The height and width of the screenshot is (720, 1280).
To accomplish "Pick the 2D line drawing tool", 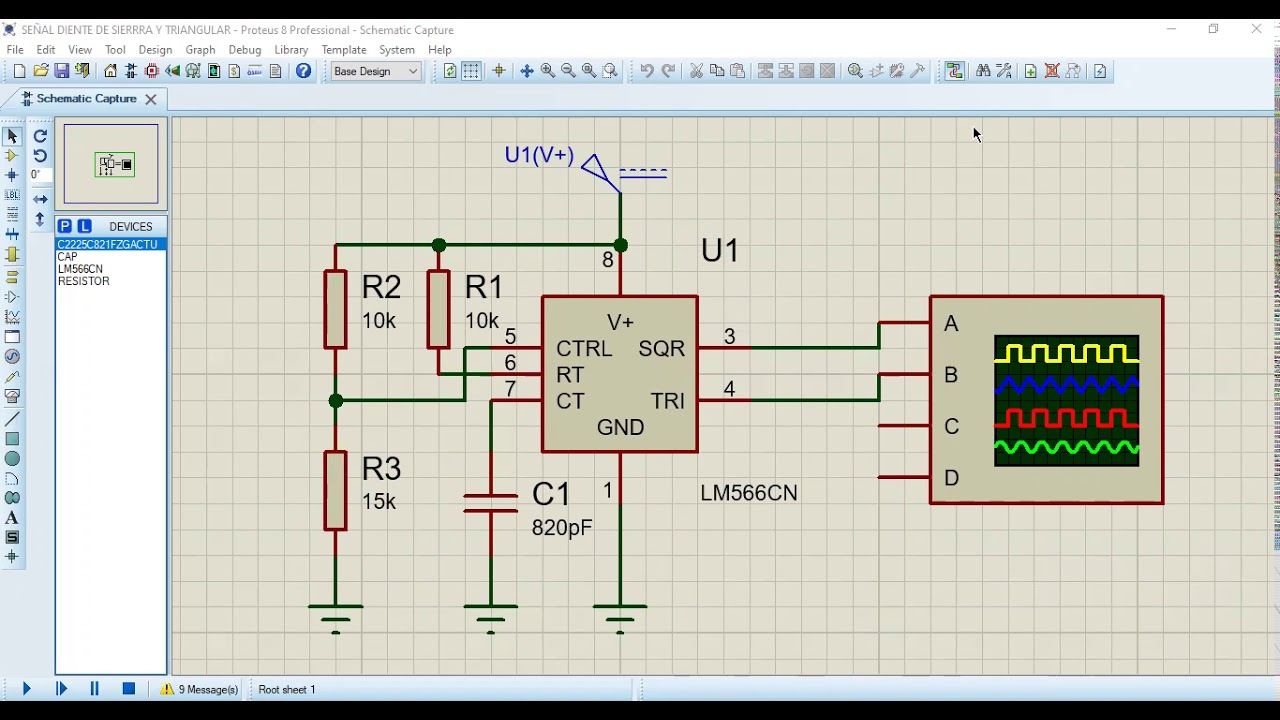I will pos(12,418).
